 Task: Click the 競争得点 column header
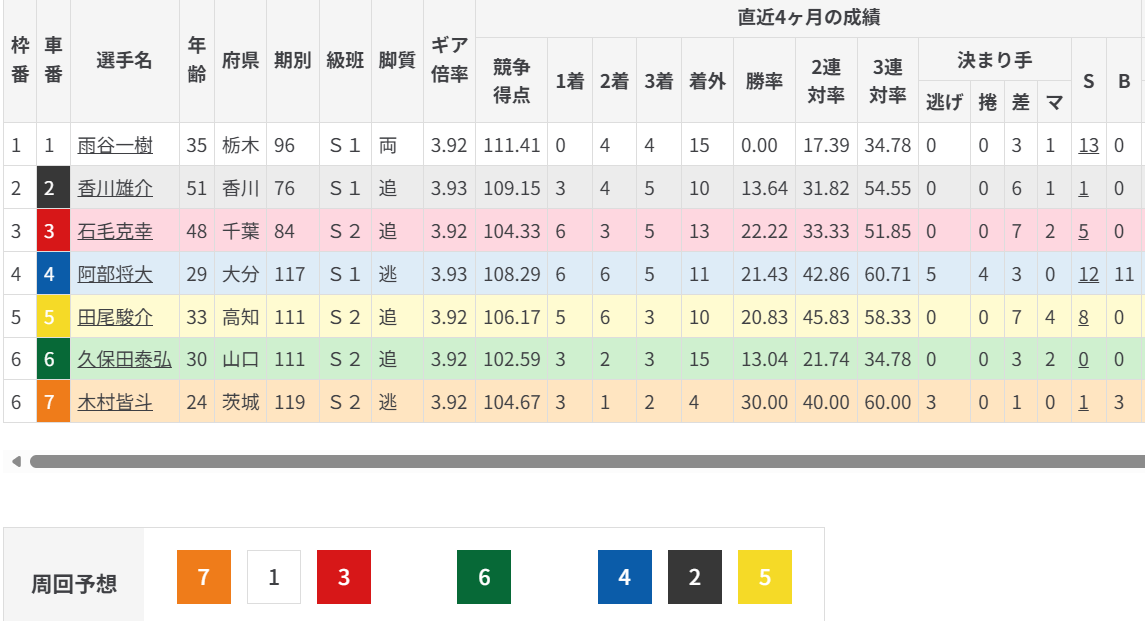tap(511, 81)
